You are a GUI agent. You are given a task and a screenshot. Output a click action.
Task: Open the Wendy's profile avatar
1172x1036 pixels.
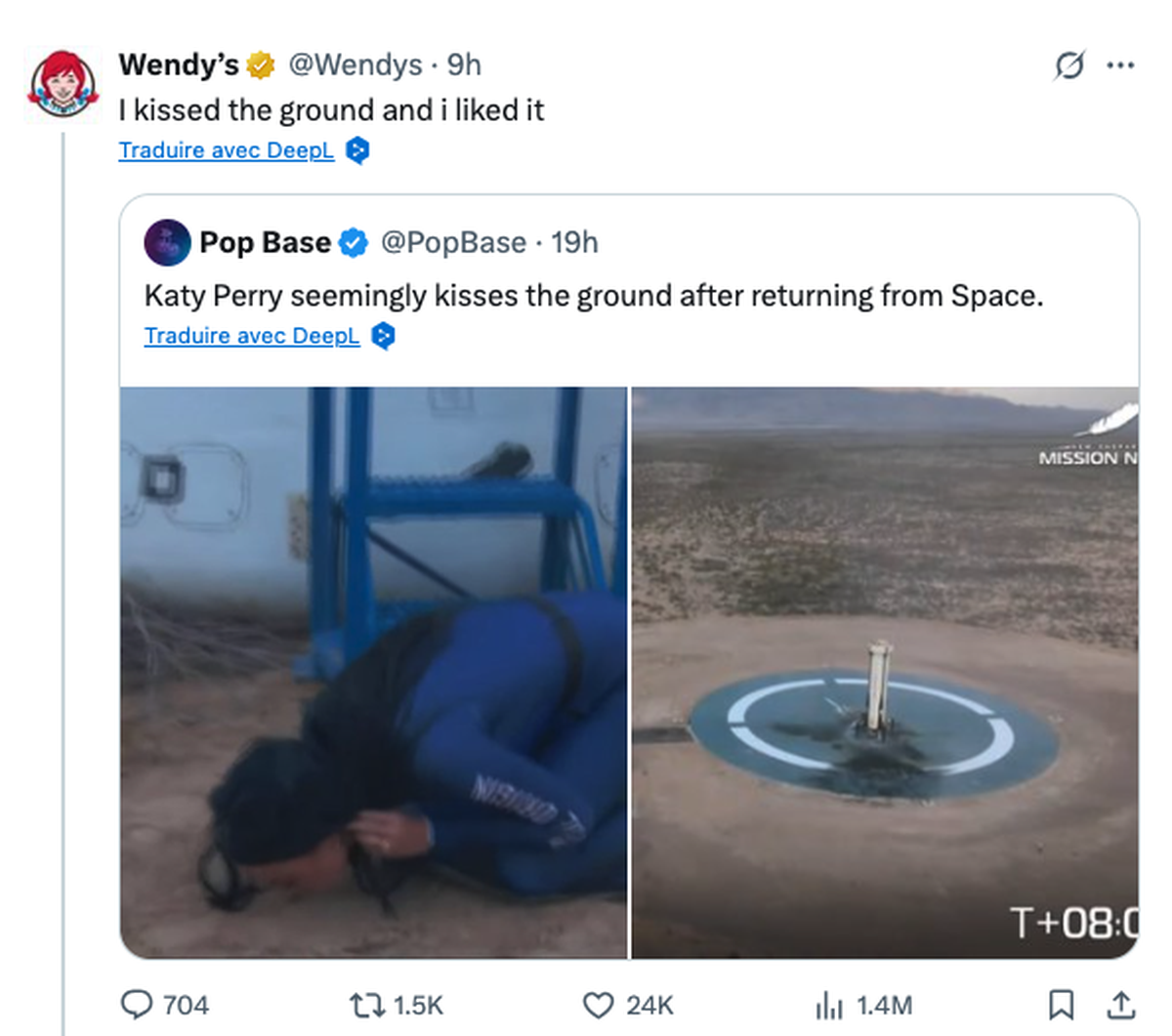63,84
